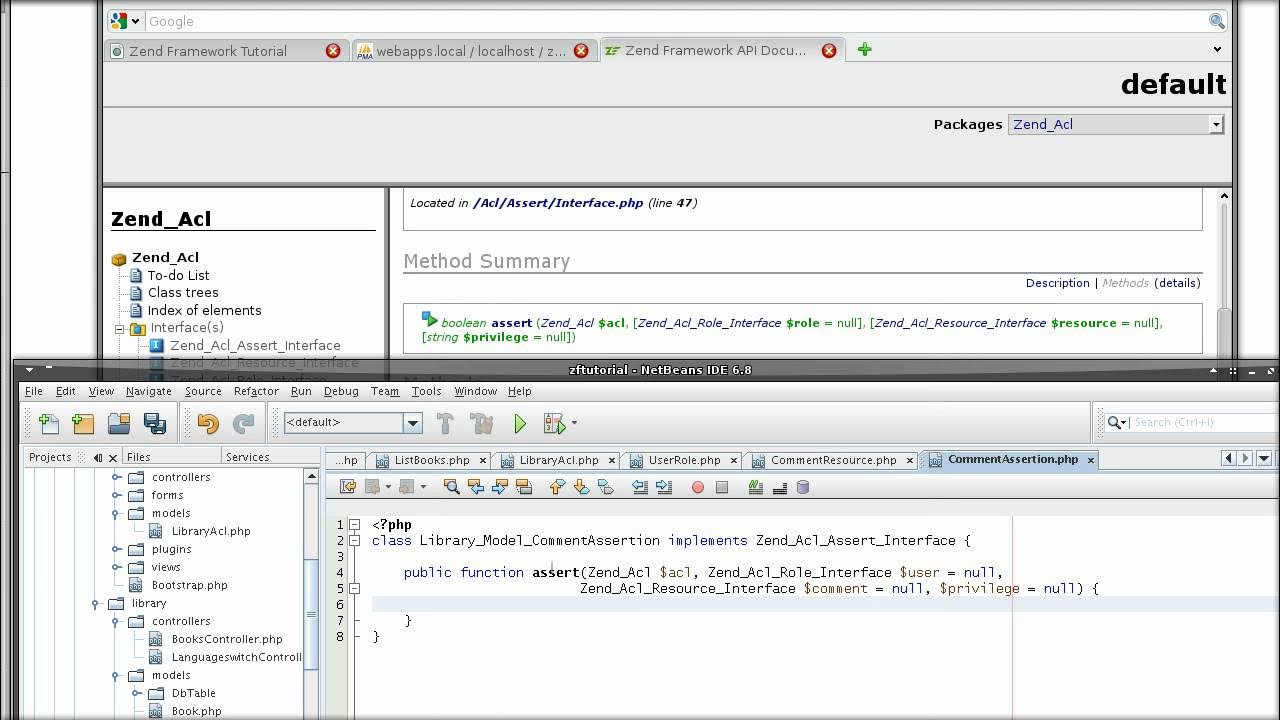
Task: Toggle Bookmark in editor toolbar
Action: coord(605,487)
